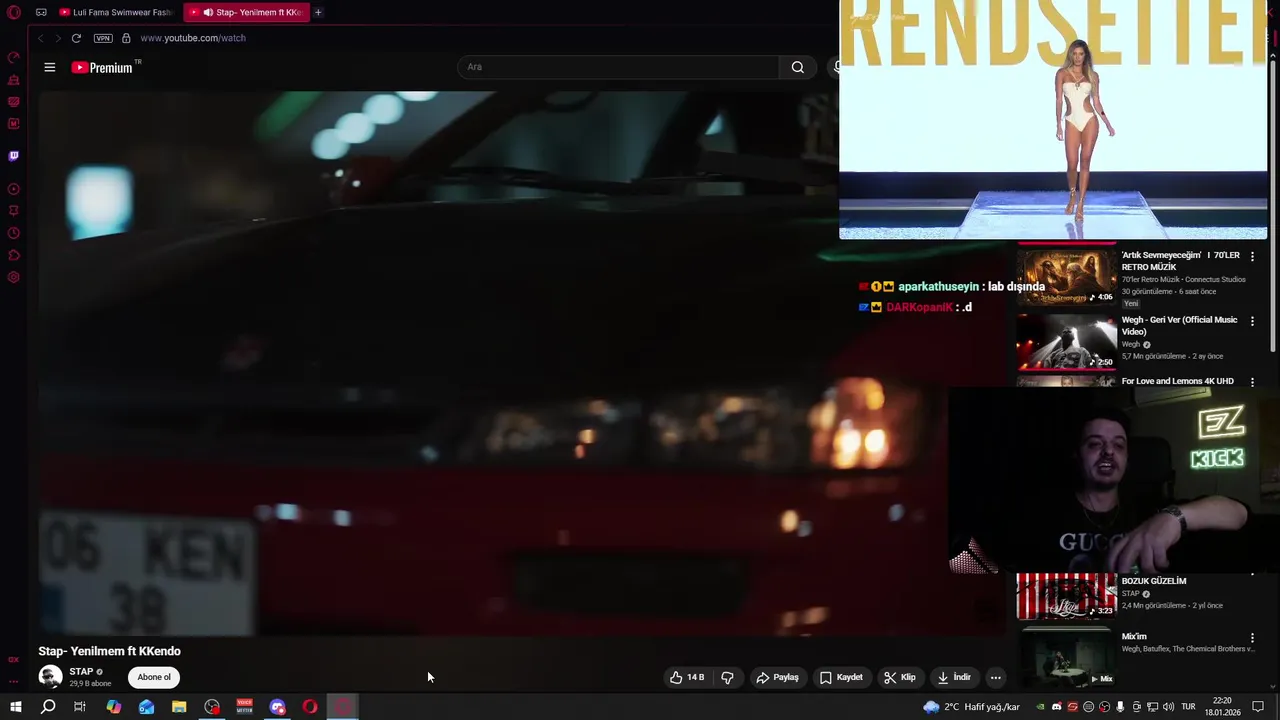The height and width of the screenshot is (720, 1280).
Task: Submit search with magnifier button
Action: (x=797, y=67)
